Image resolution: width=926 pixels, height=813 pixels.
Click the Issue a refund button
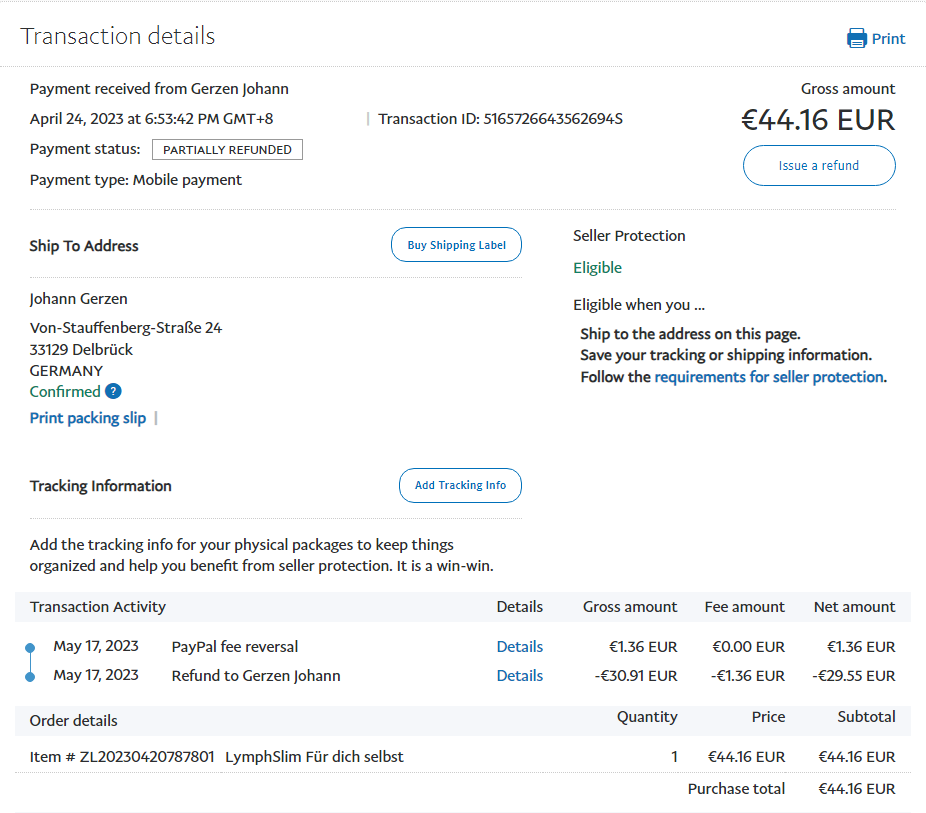click(x=818, y=166)
